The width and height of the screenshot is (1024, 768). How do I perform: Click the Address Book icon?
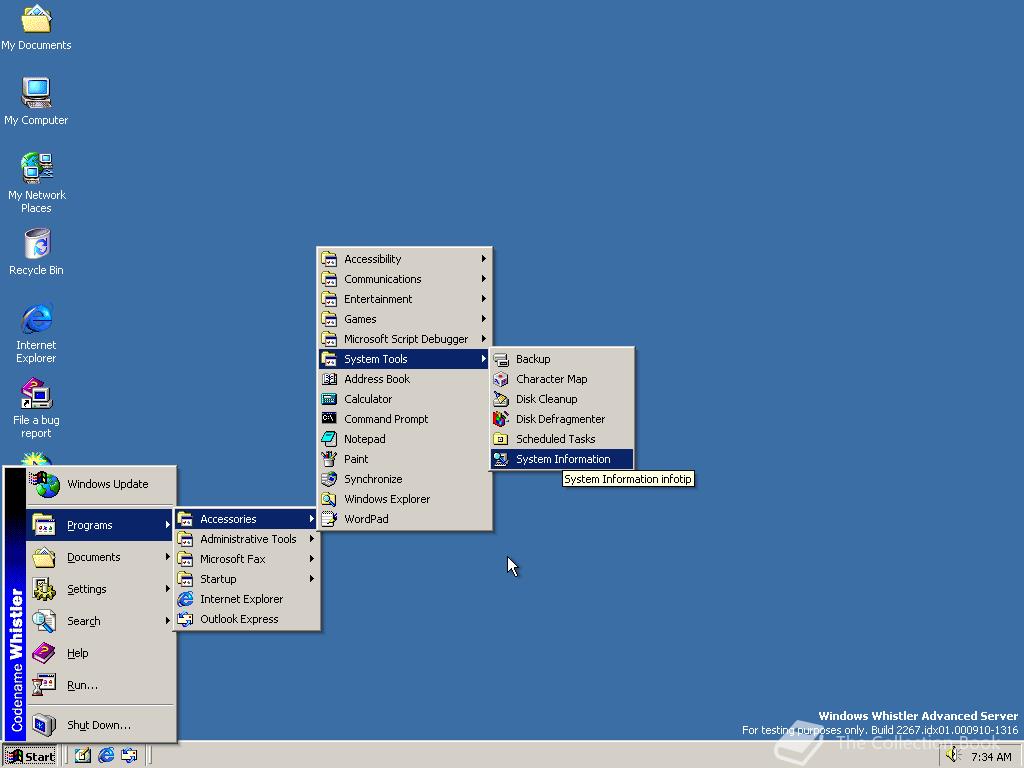click(329, 379)
